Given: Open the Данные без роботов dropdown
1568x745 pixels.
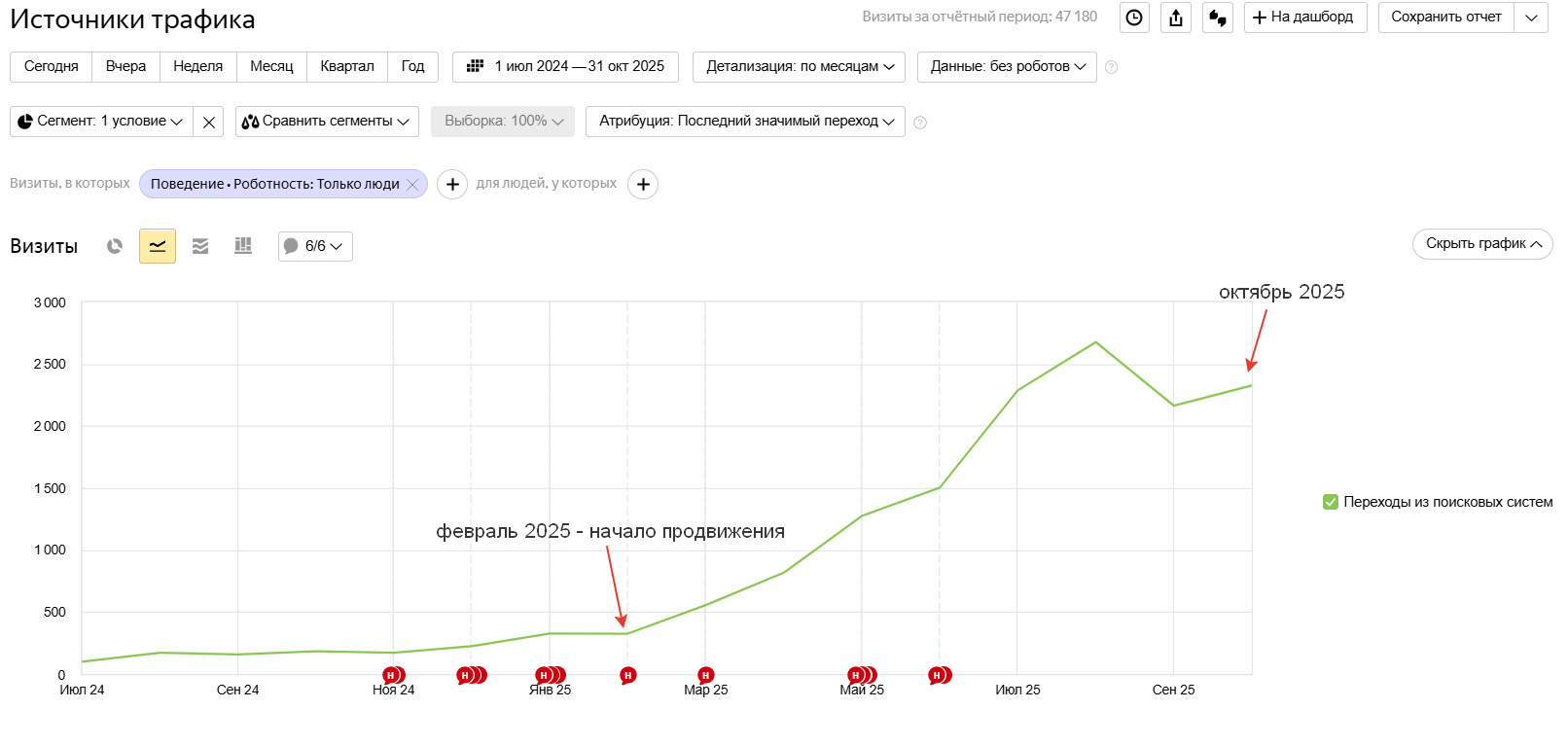Looking at the screenshot, I should pyautogui.click(x=1007, y=67).
